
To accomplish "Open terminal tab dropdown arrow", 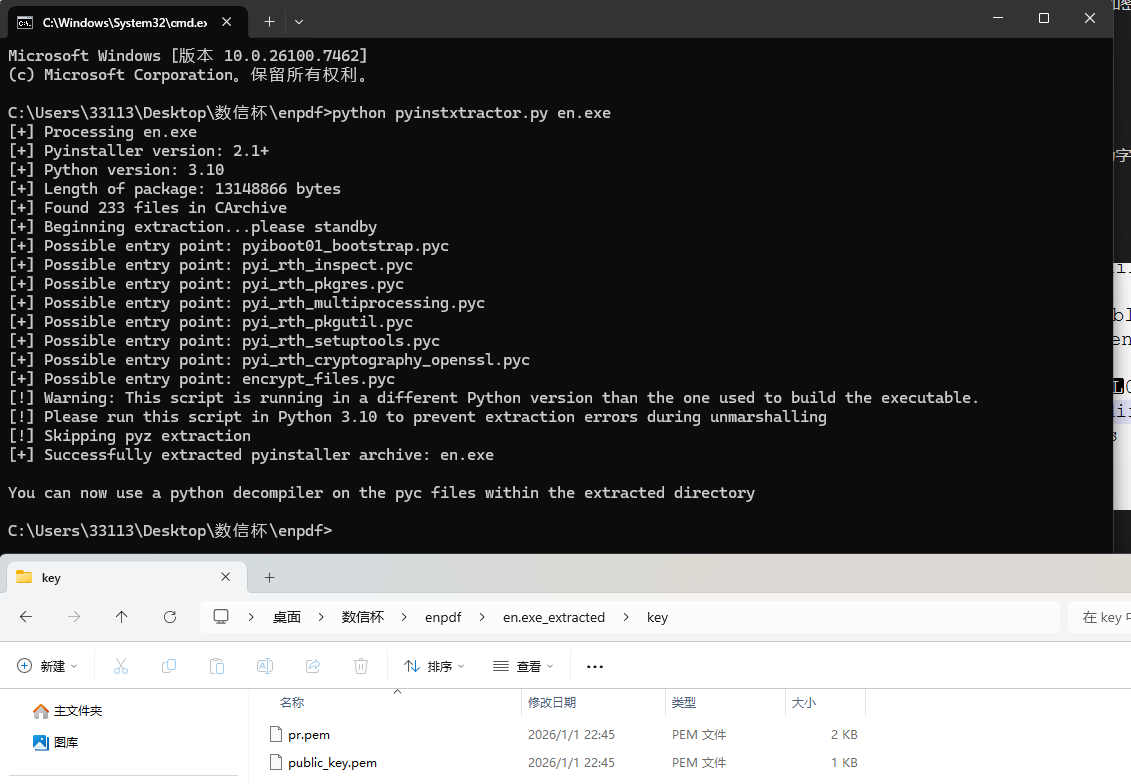I will point(299,21).
